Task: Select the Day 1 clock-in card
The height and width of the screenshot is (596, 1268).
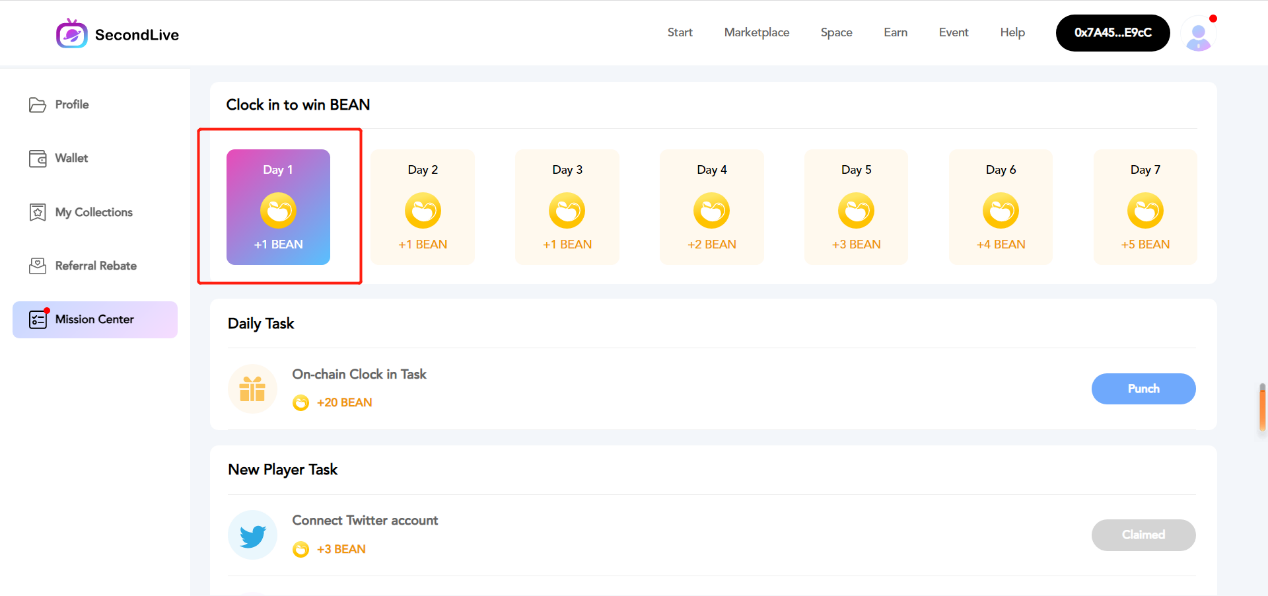Action: 278,207
